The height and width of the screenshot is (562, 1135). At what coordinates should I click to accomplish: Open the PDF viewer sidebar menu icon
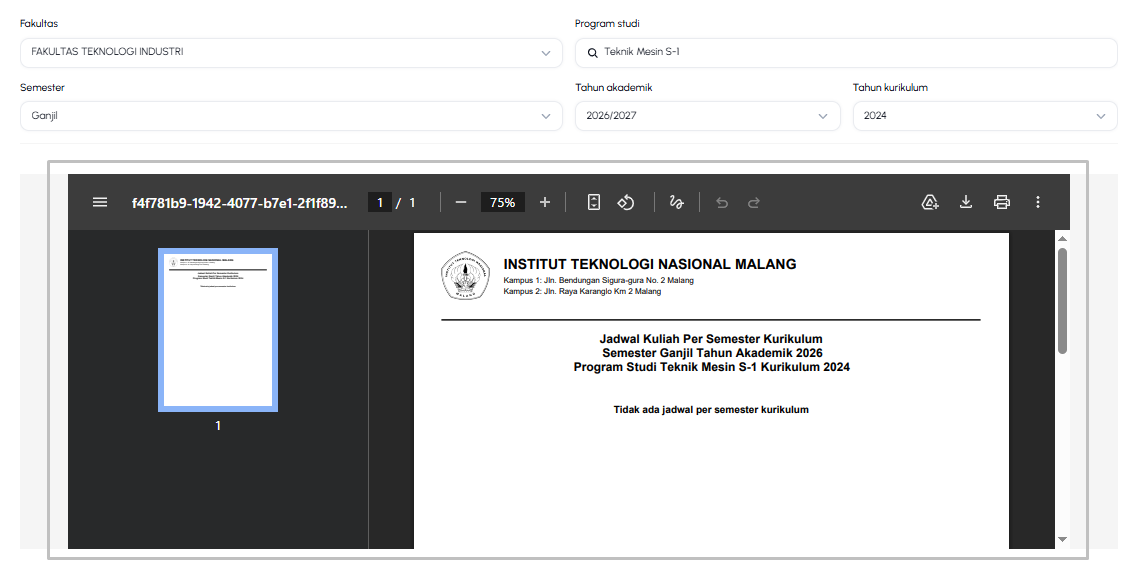coord(100,202)
